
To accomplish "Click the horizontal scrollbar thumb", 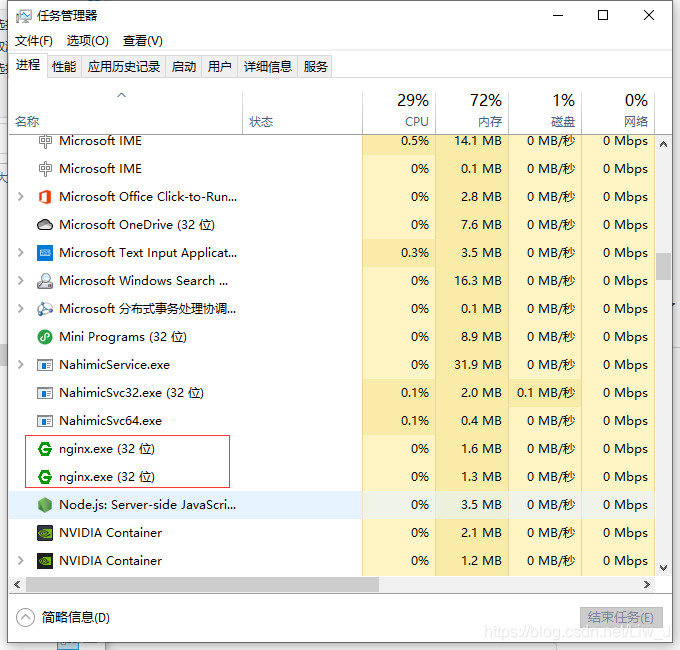I will click(202, 585).
